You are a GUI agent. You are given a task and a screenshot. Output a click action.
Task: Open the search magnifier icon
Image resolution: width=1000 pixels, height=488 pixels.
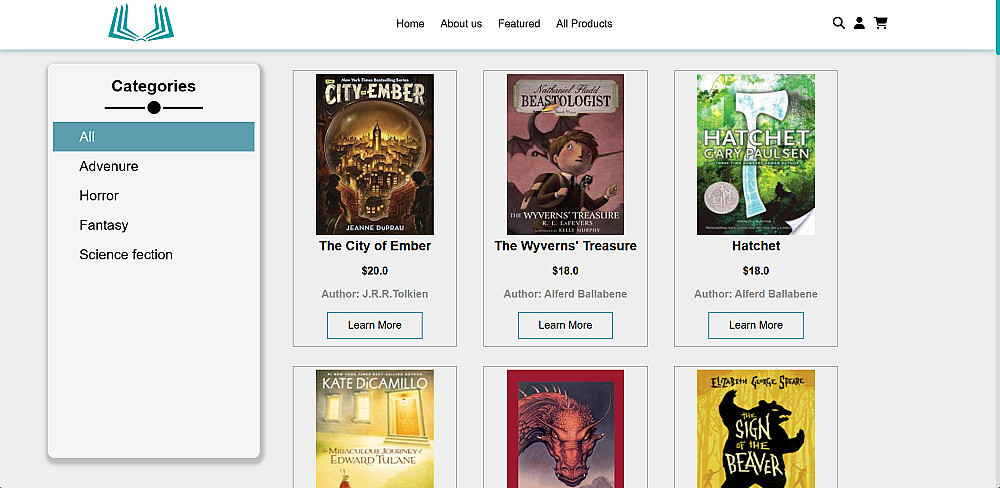click(x=839, y=23)
